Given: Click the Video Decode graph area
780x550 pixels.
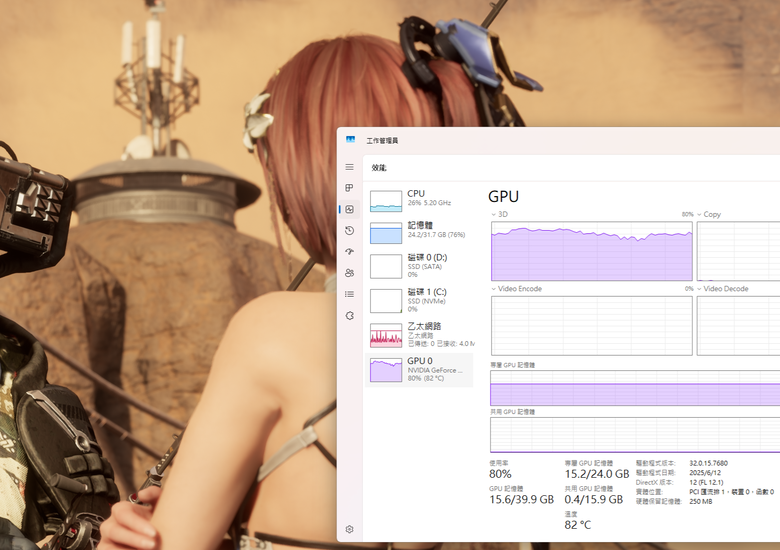Looking at the screenshot, I should tap(738, 326).
